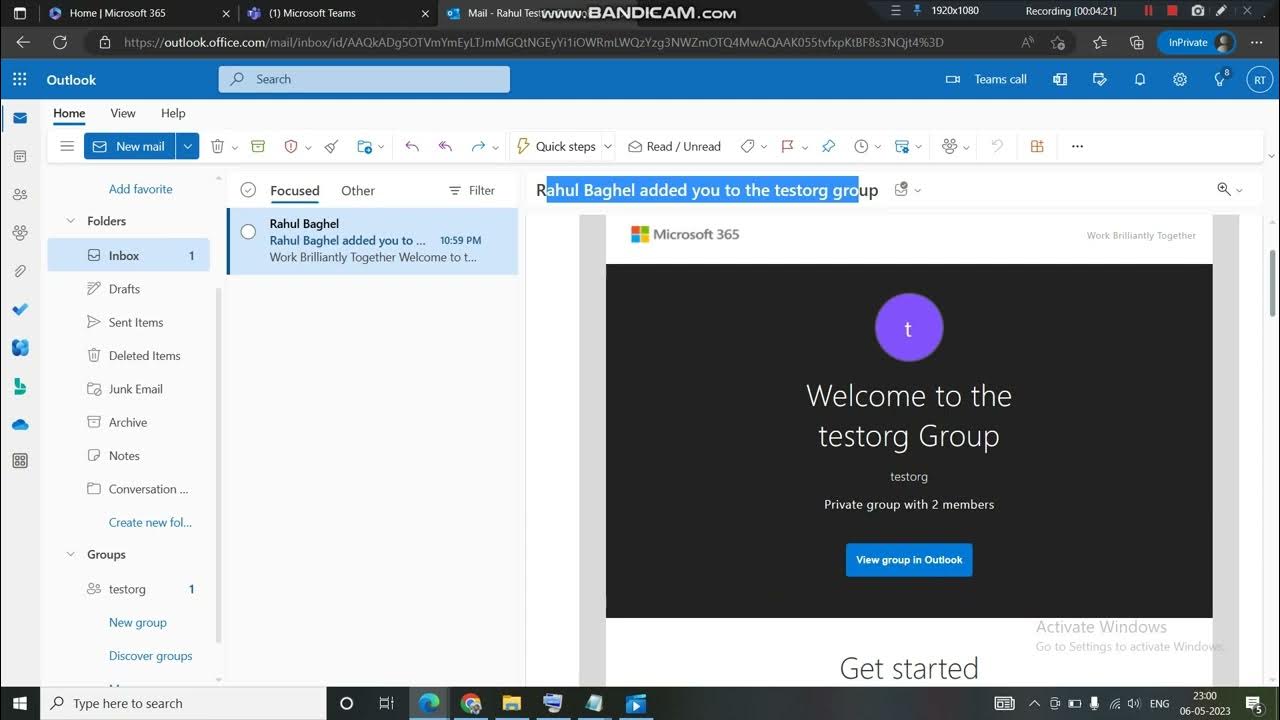Open File Explorer from the taskbar
Viewport: 1280px width, 720px height.
coord(511,703)
